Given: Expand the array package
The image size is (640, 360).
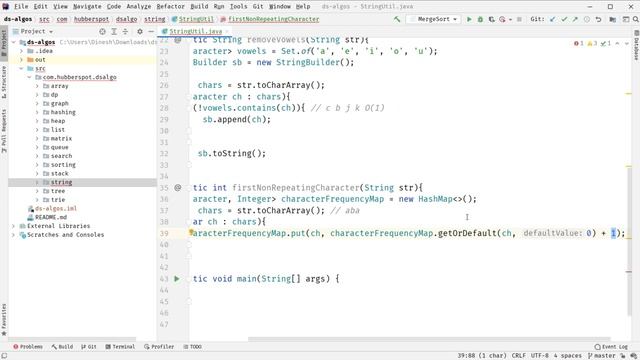Looking at the screenshot, I should 37,86.
